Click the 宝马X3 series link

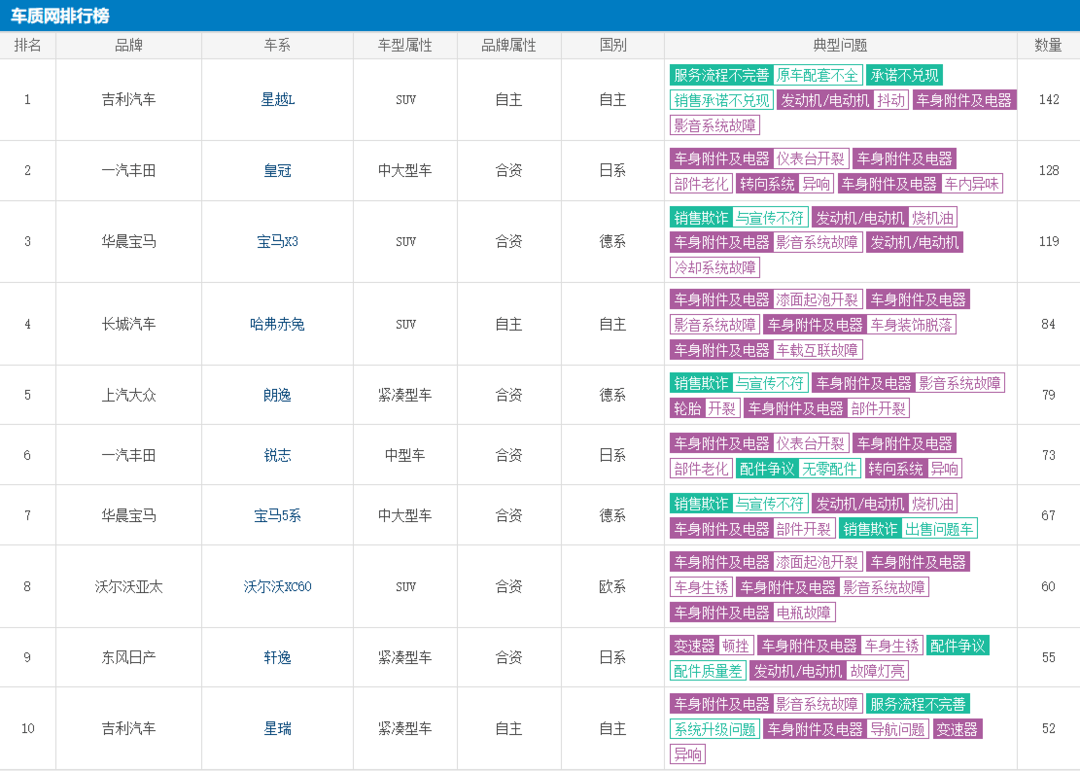click(278, 241)
